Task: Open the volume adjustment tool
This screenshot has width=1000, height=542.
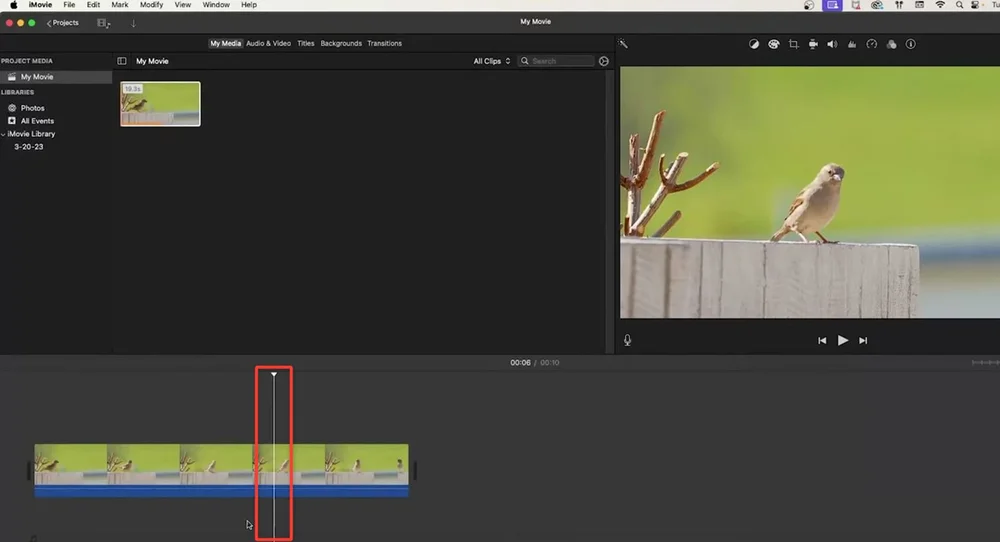Action: pos(832,44)
